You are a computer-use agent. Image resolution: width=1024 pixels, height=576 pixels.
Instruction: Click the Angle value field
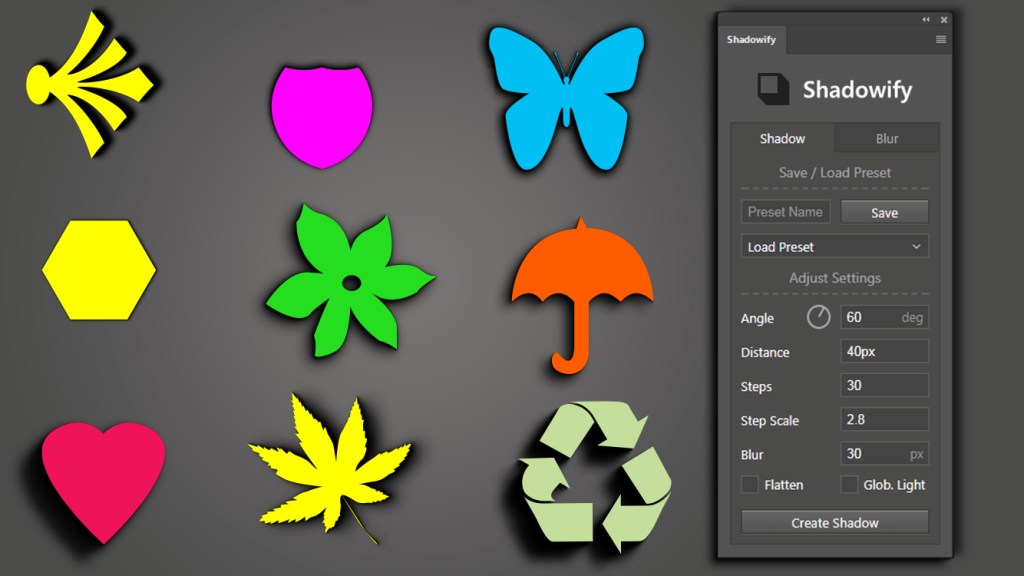pyautogui.click(x=884, y=317)
